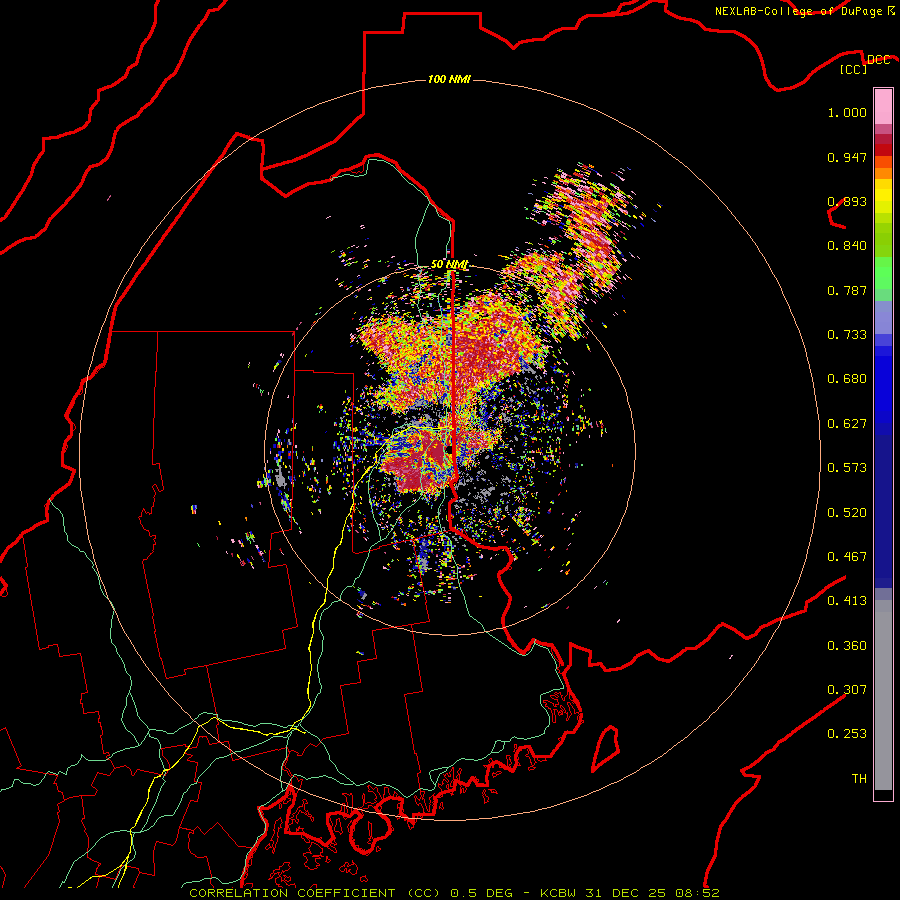This screenshot has width=900, height=900.
Task: Select the 0.413 scale value
Action: [847, 601]
